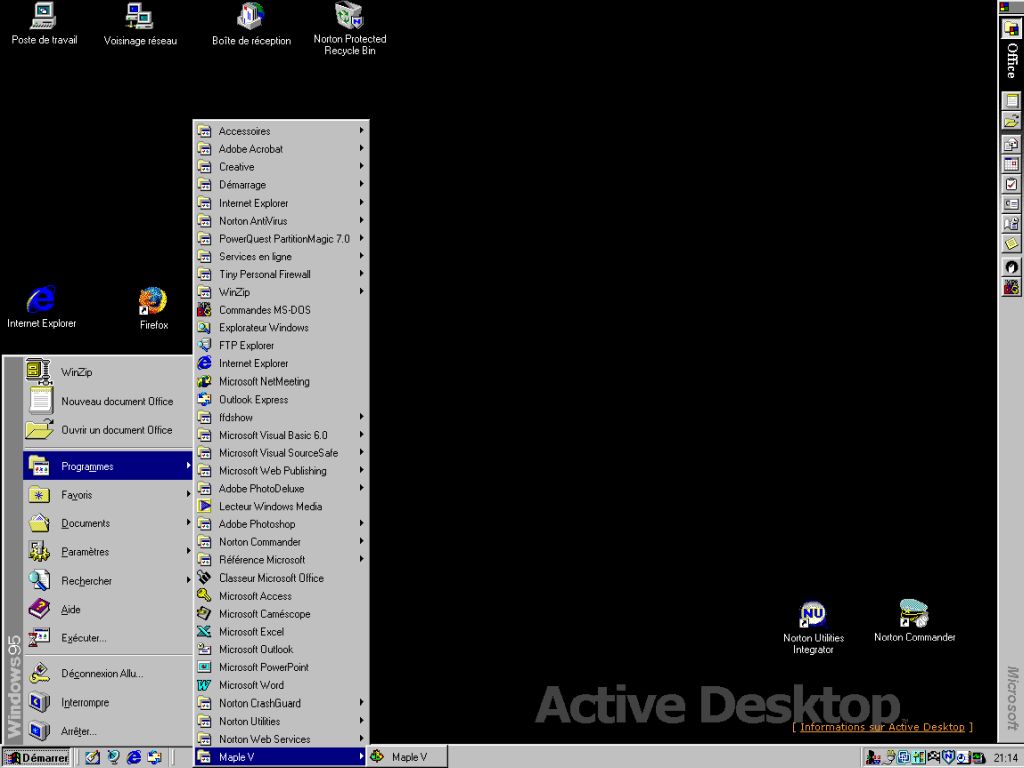Viewport: 1024px width, 768px height.
Task: Choose Interrompre from the Start menu
Action: (108, 702)
